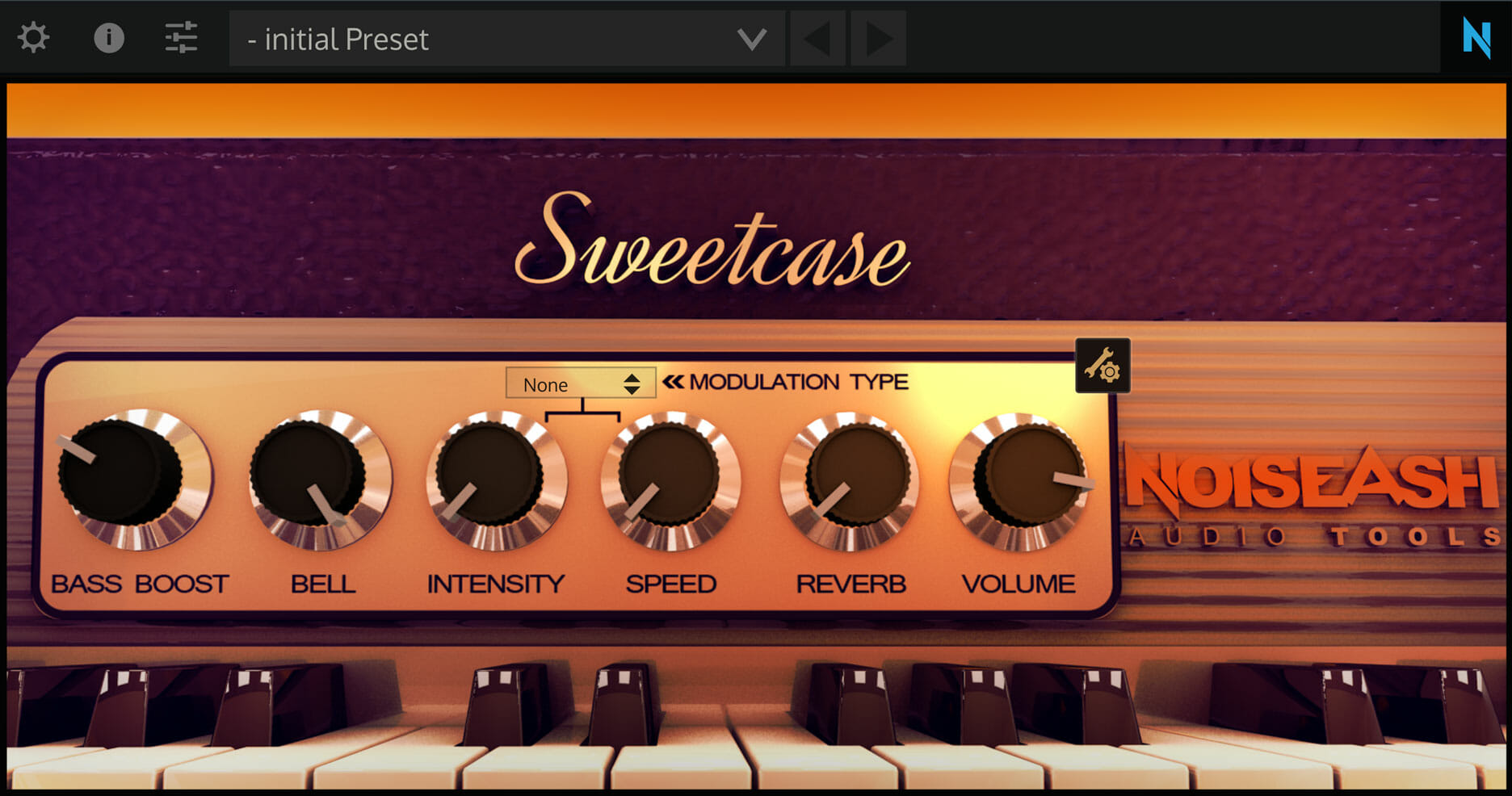Click the previous preset arrow

click(817, 36)
